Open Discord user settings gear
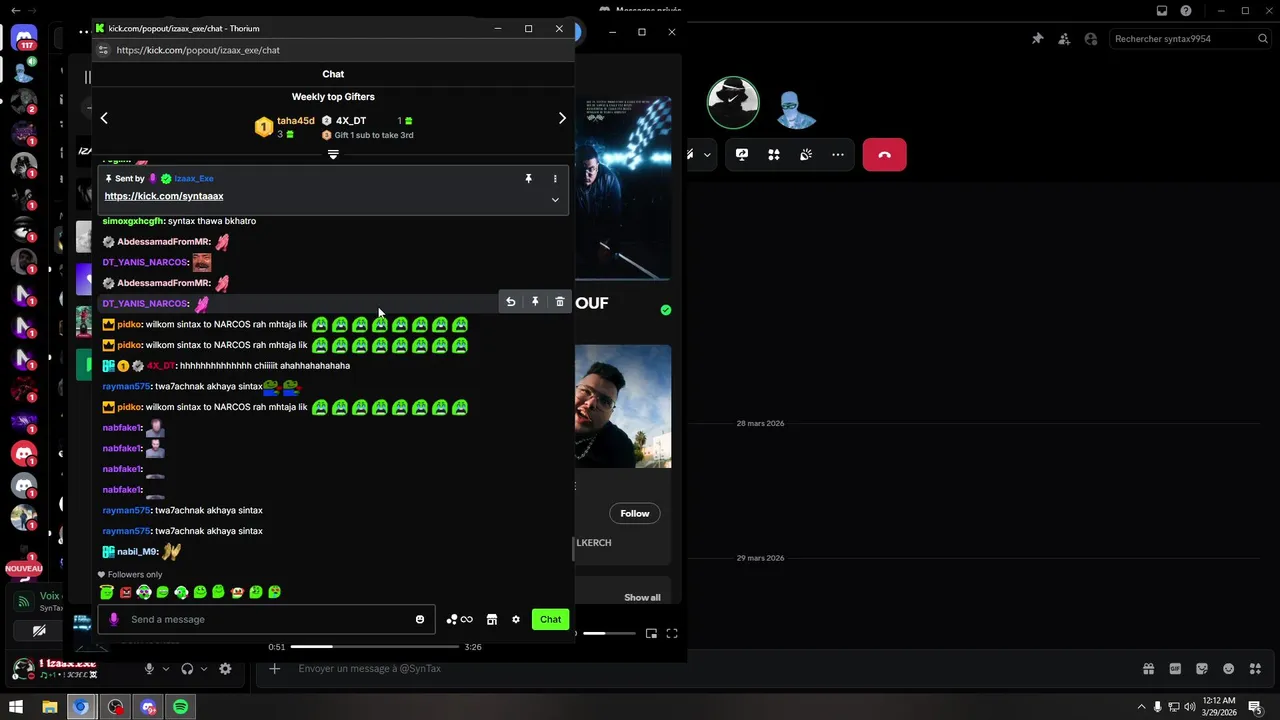The height and width of the screenshot is (720, 1280). tap(225, 669)
